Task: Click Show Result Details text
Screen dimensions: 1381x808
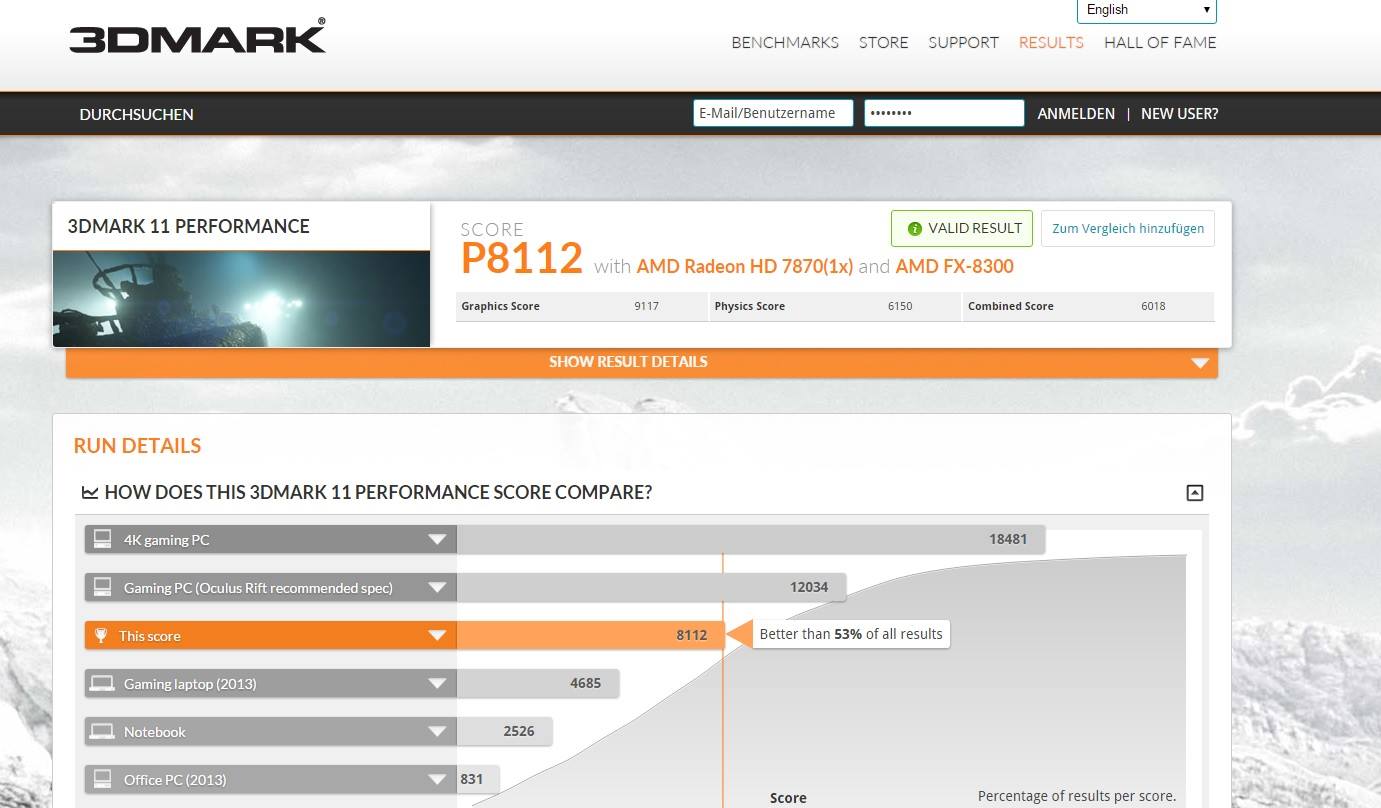Action: click(x=628, y=362)
